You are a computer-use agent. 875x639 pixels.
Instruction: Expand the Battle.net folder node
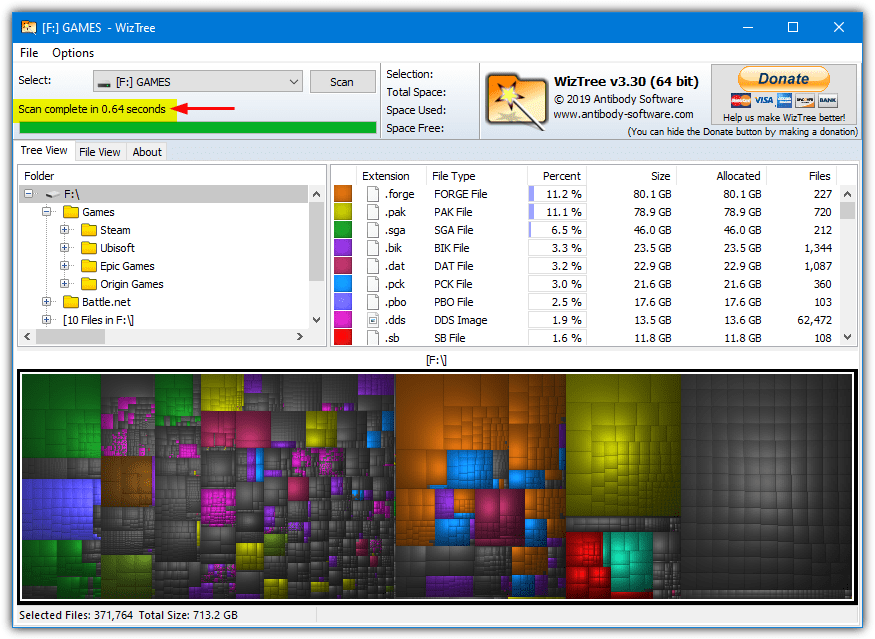pos(46,301)
